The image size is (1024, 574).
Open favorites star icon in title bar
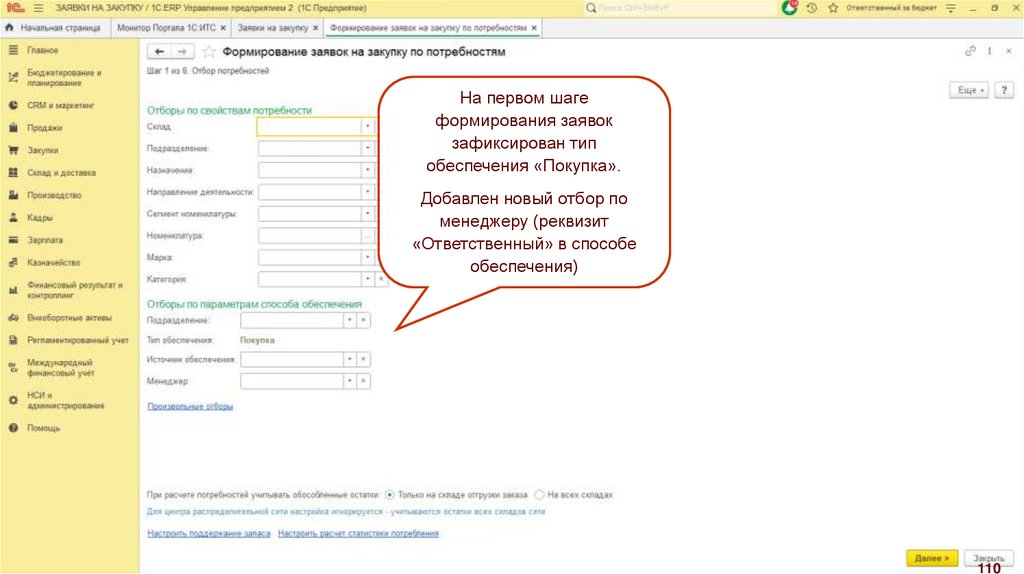tap(833, 8)
